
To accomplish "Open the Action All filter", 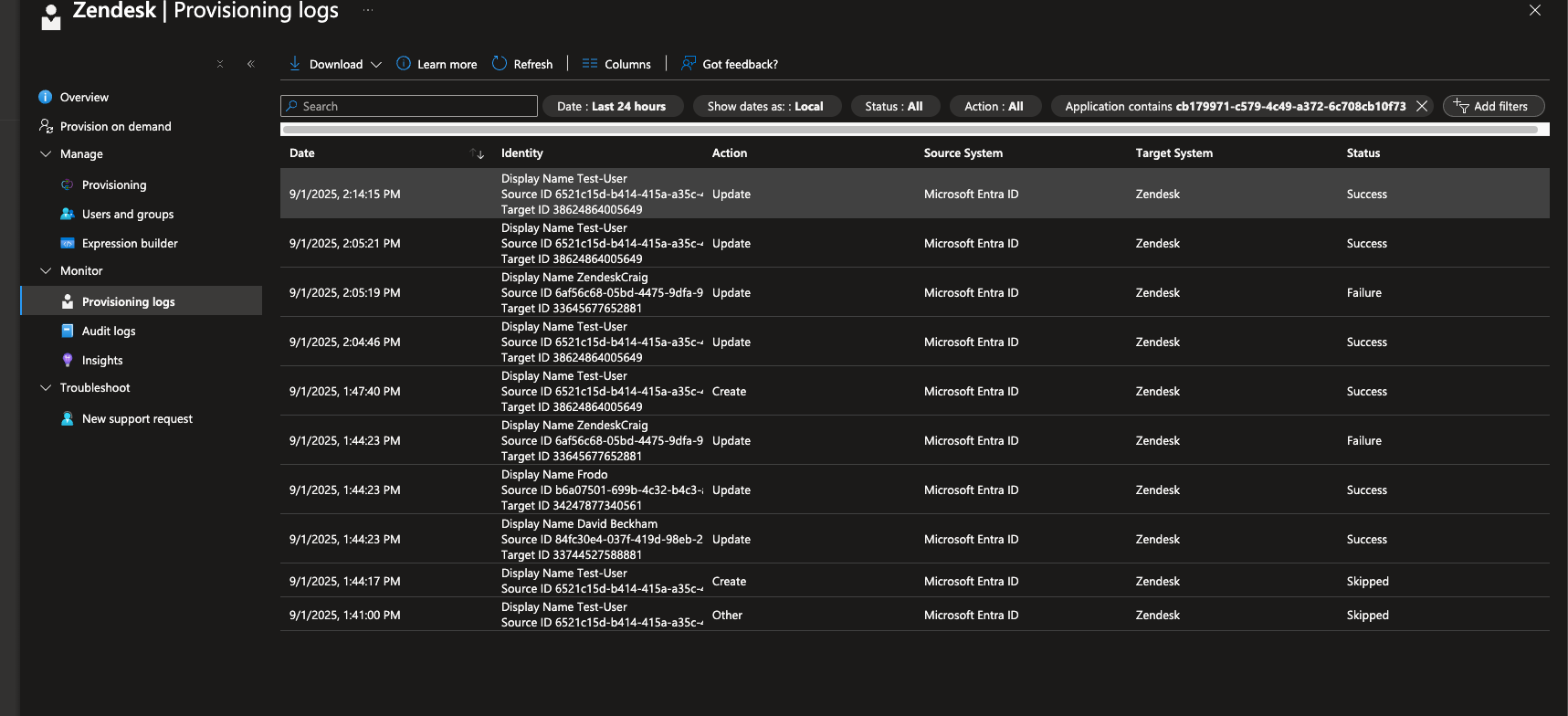I will tap(994, 106).
